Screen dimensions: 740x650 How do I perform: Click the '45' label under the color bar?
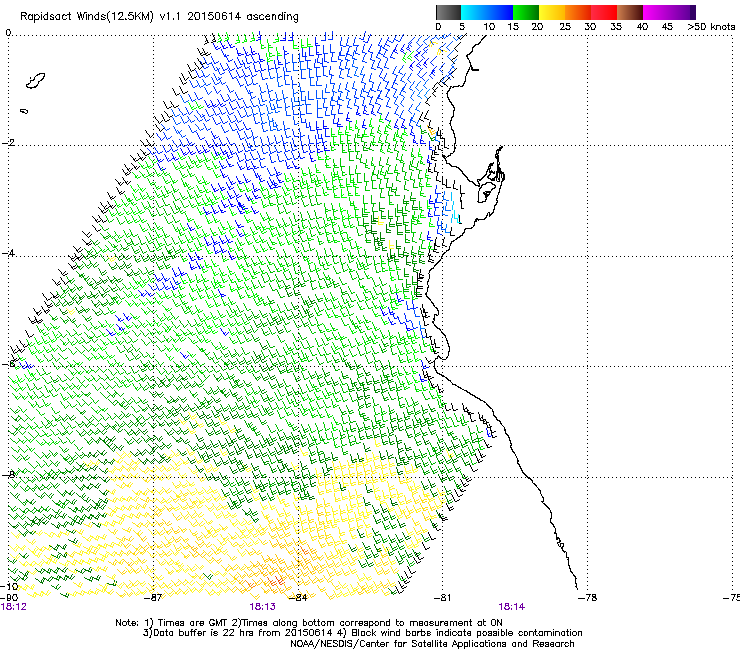click(x=667, y=27)
